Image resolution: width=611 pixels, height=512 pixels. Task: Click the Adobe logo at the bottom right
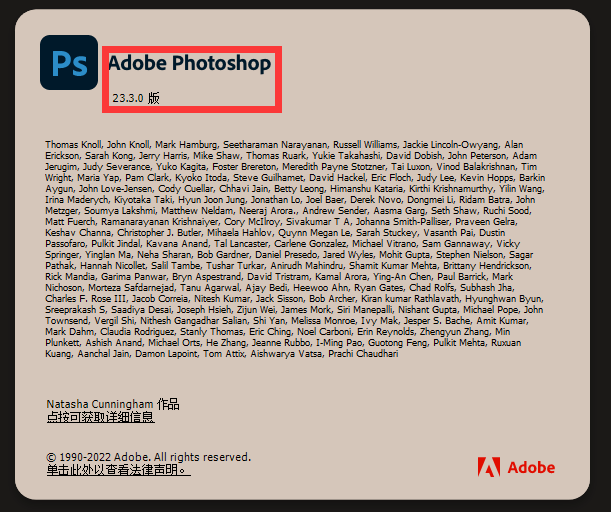click(516, 467)
